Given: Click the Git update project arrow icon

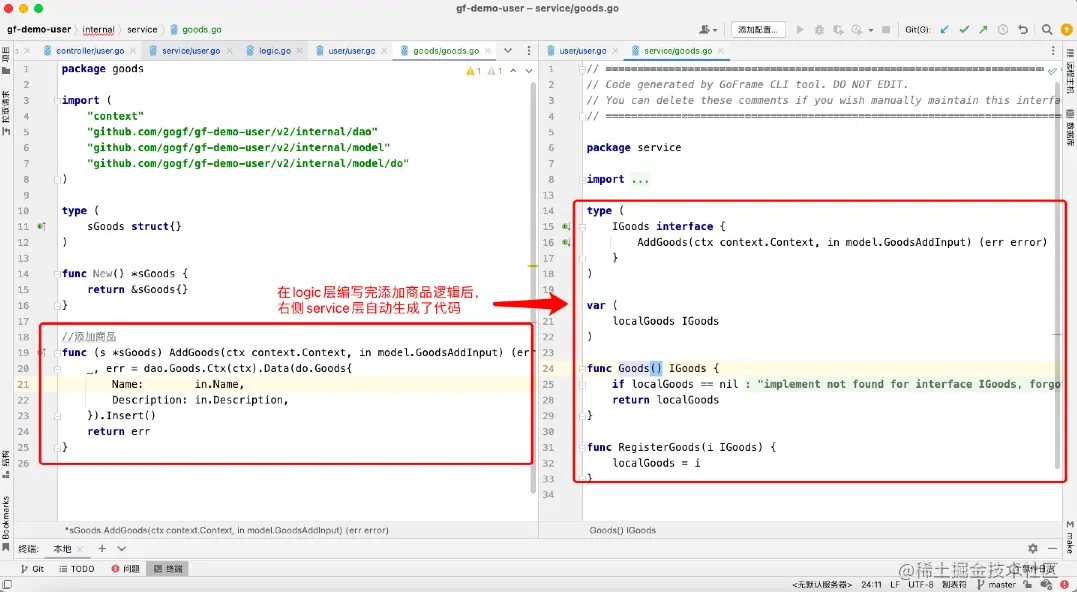Looking at the screenshot, I should 945,30.
